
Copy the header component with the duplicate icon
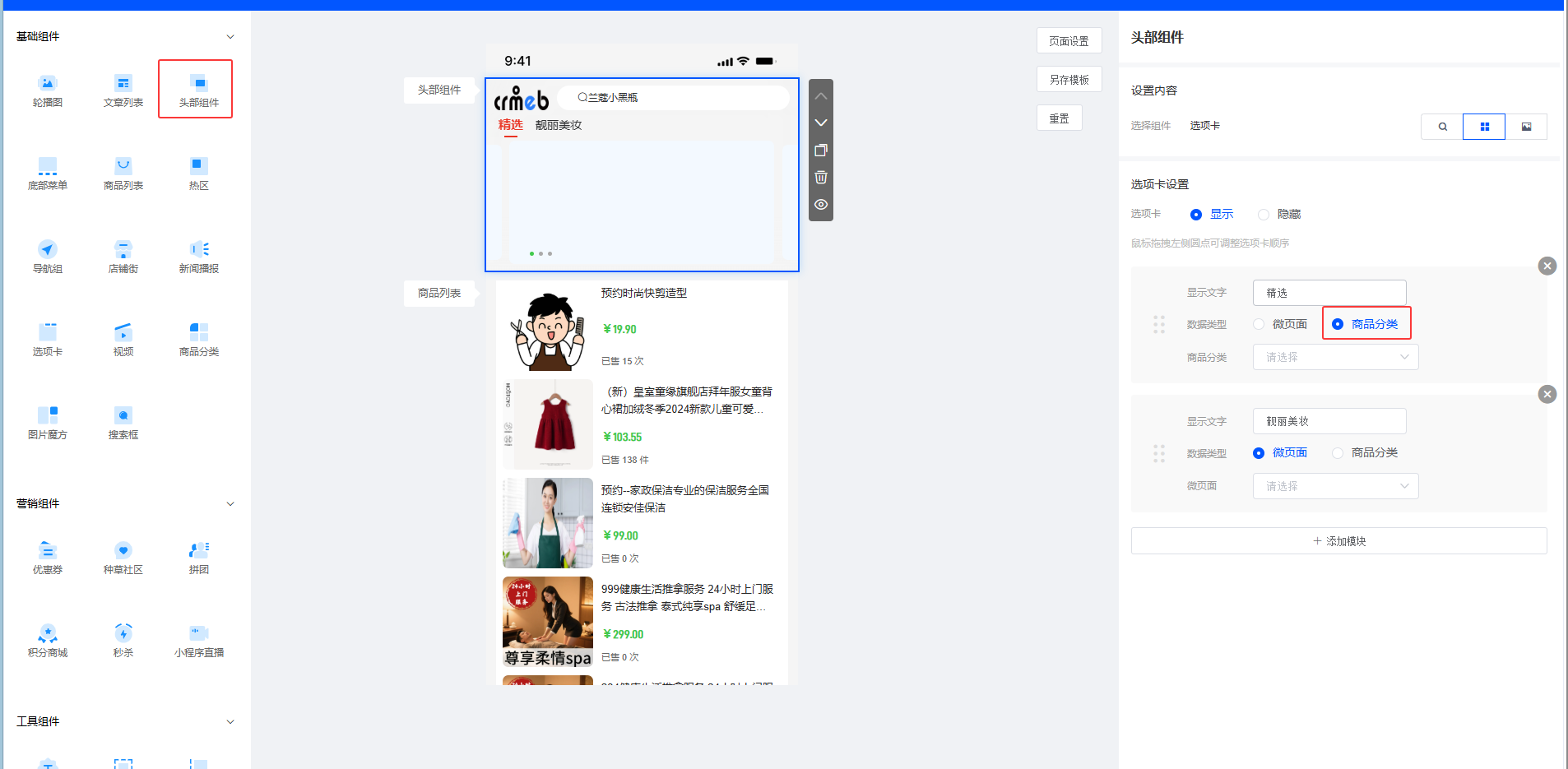pyautogui.click(x=821, y=151)
